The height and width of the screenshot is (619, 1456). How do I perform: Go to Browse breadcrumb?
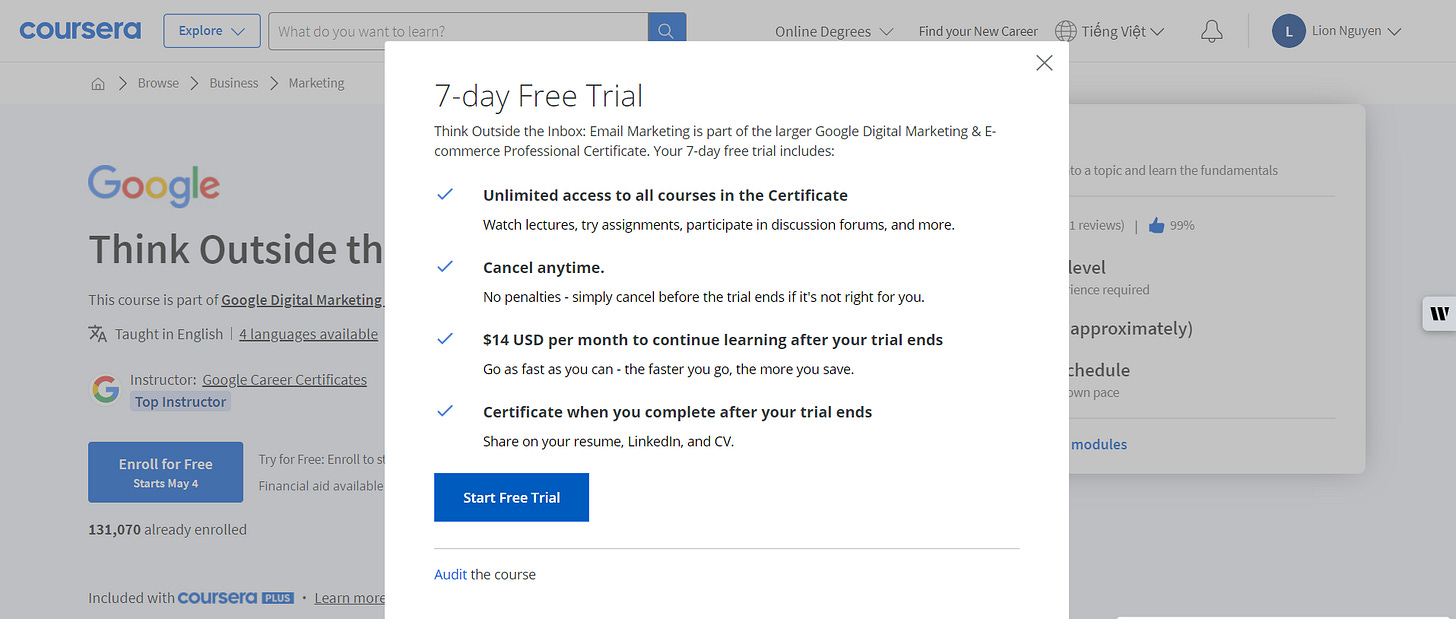(158, 84)
